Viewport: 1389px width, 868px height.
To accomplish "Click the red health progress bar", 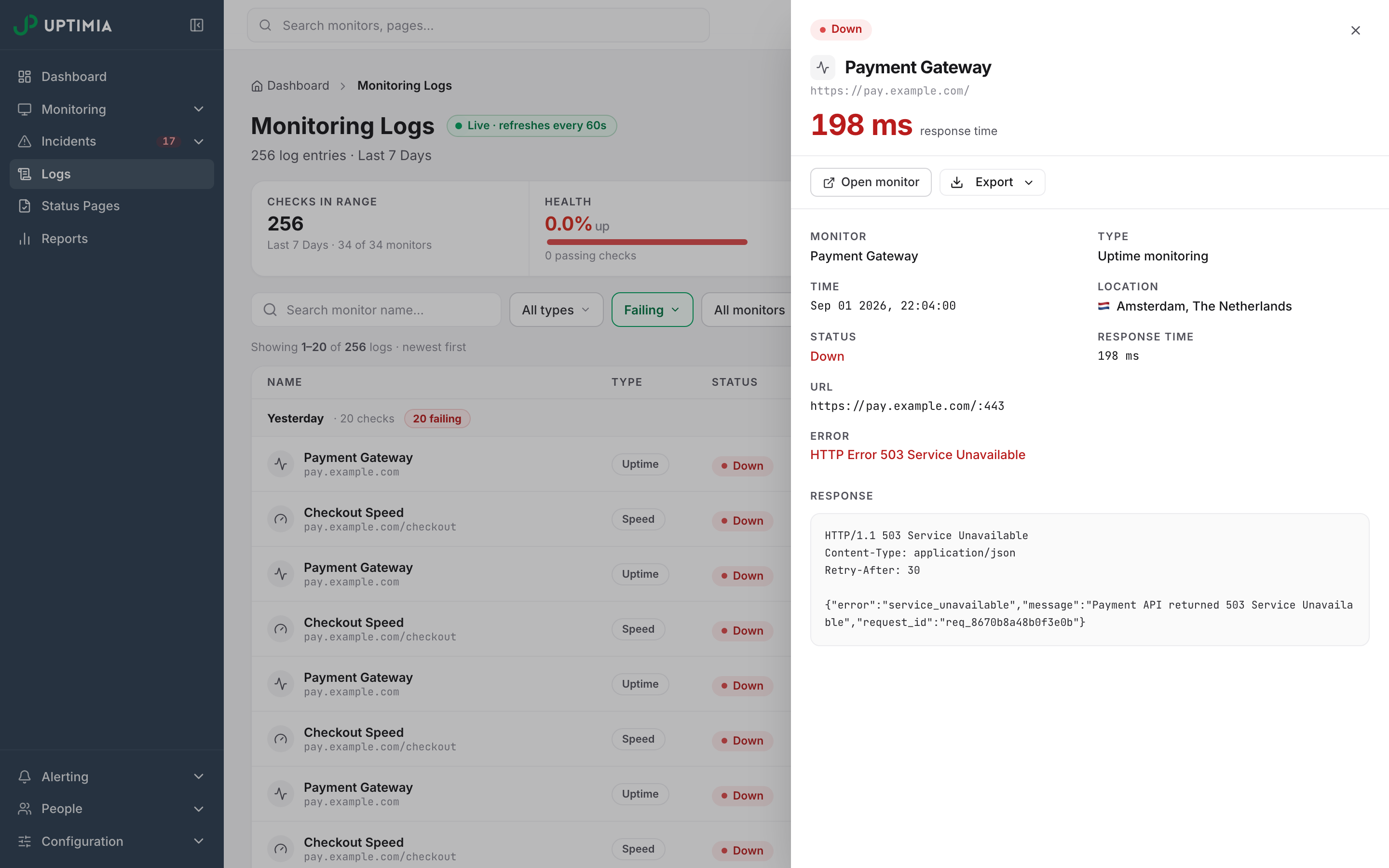I will tap(647, 242).
